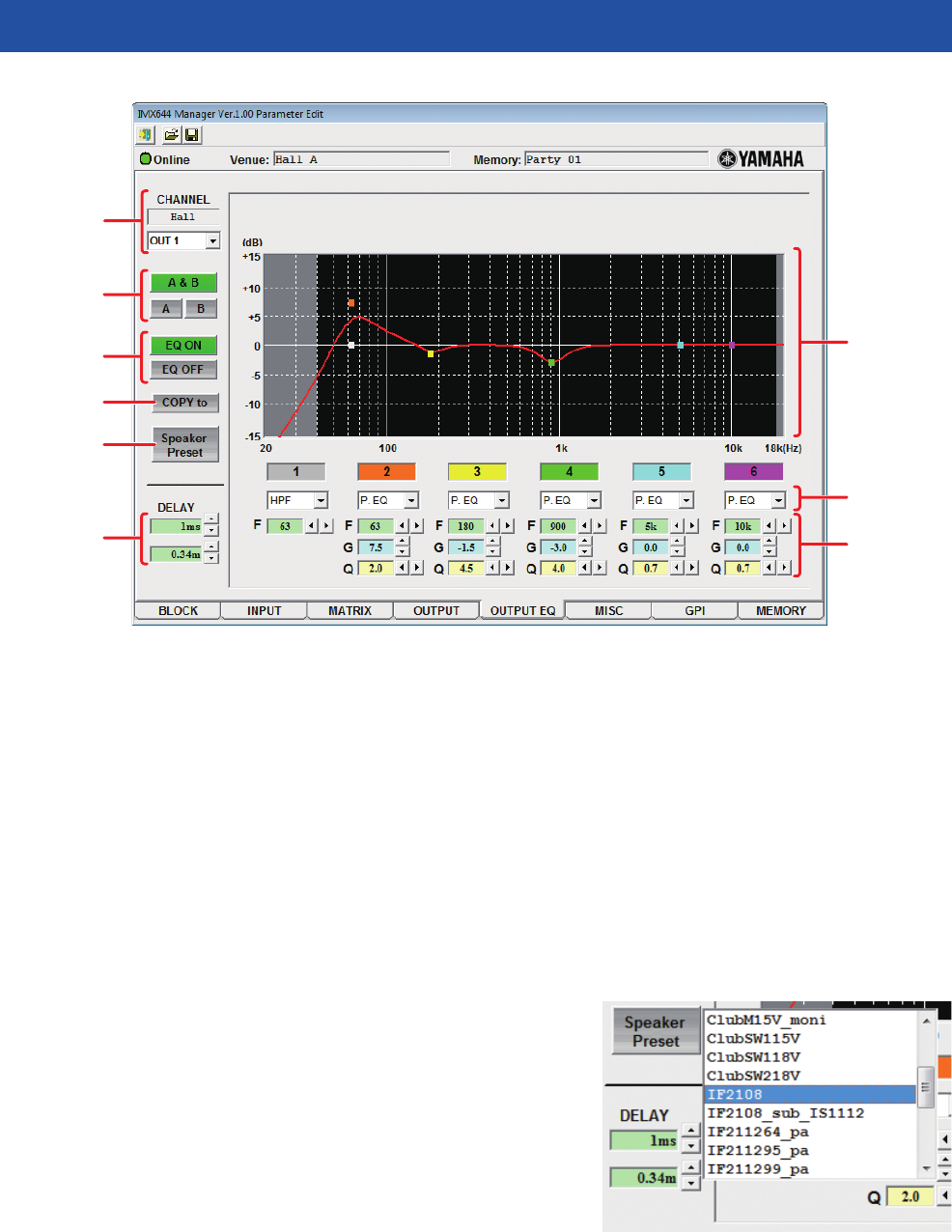Switch to the MATRIX tab
Screen dimensions: 952x1232
tap(350, 611)
